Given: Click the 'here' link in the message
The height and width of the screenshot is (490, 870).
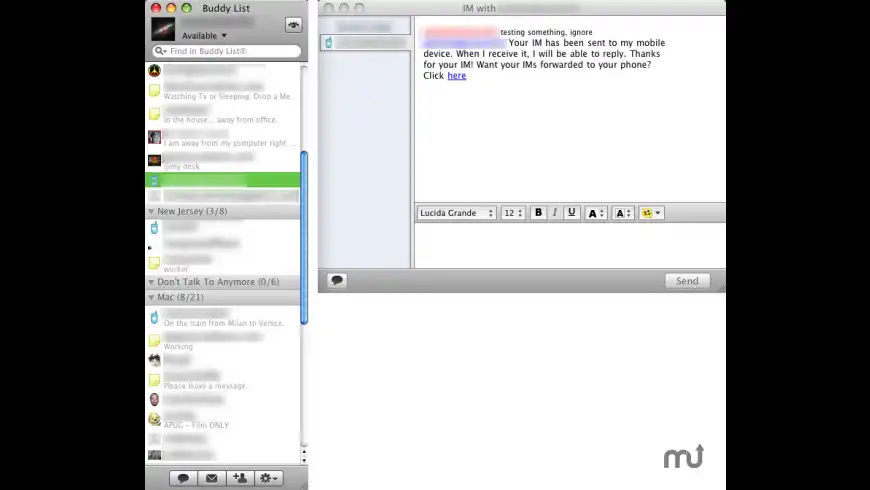Looking at the screenshot, I should (457, 76).
